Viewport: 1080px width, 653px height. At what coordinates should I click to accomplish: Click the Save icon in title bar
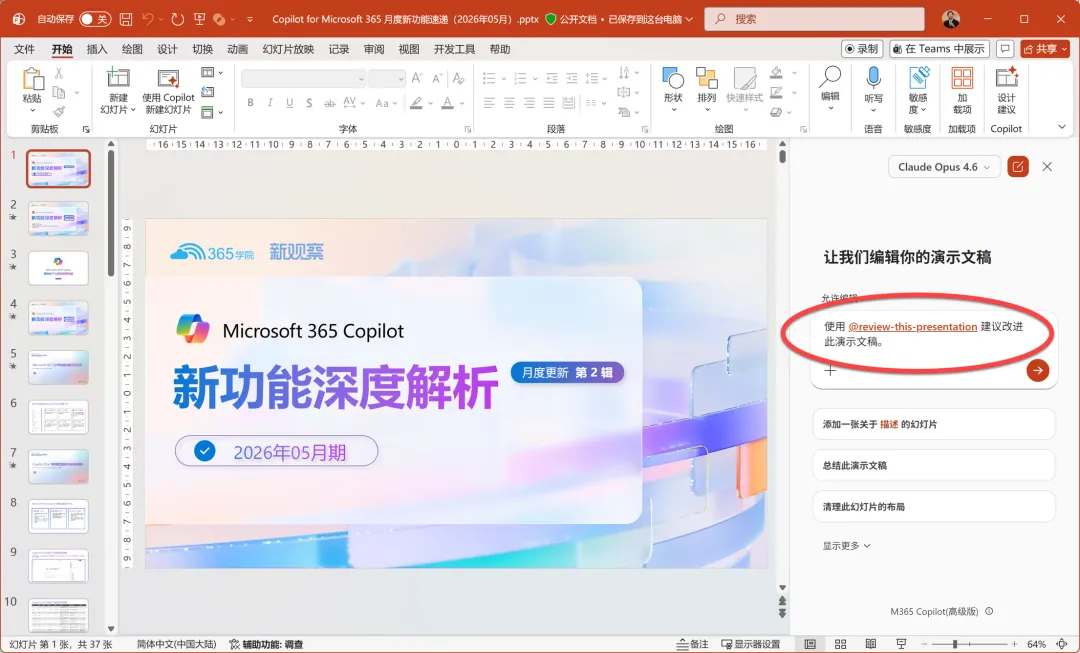[x=126, y=19]
